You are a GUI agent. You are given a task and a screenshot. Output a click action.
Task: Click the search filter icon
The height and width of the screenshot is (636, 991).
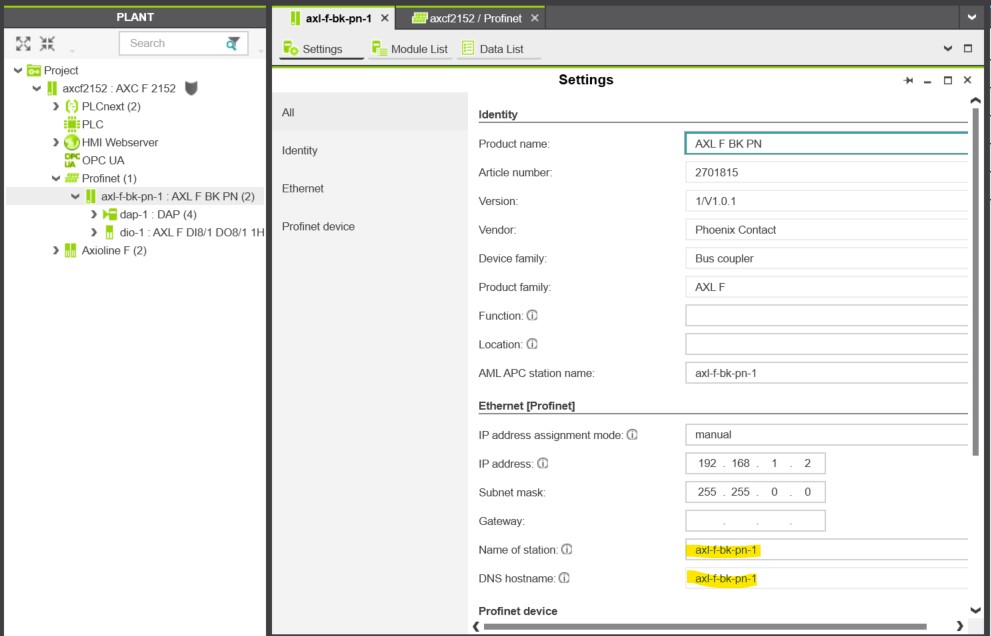coord(233,43)
